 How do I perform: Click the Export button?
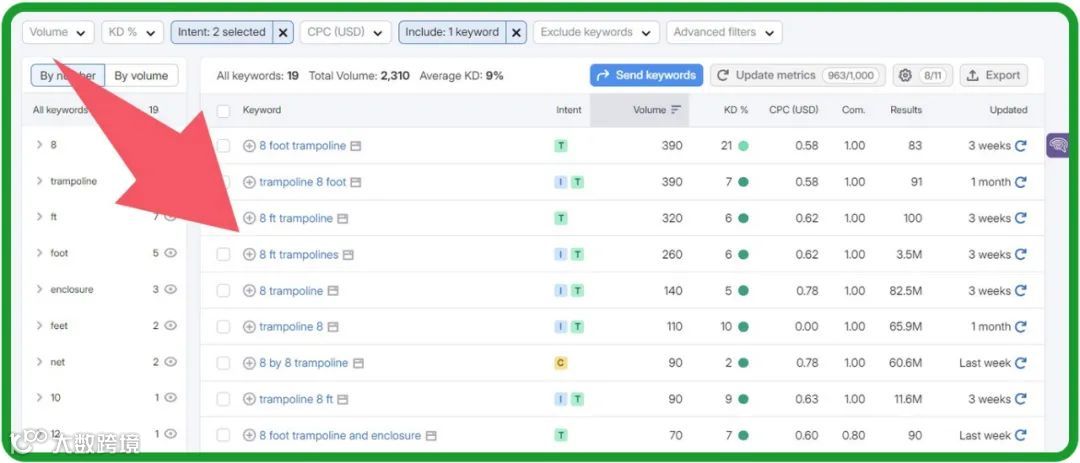[993, 76]
